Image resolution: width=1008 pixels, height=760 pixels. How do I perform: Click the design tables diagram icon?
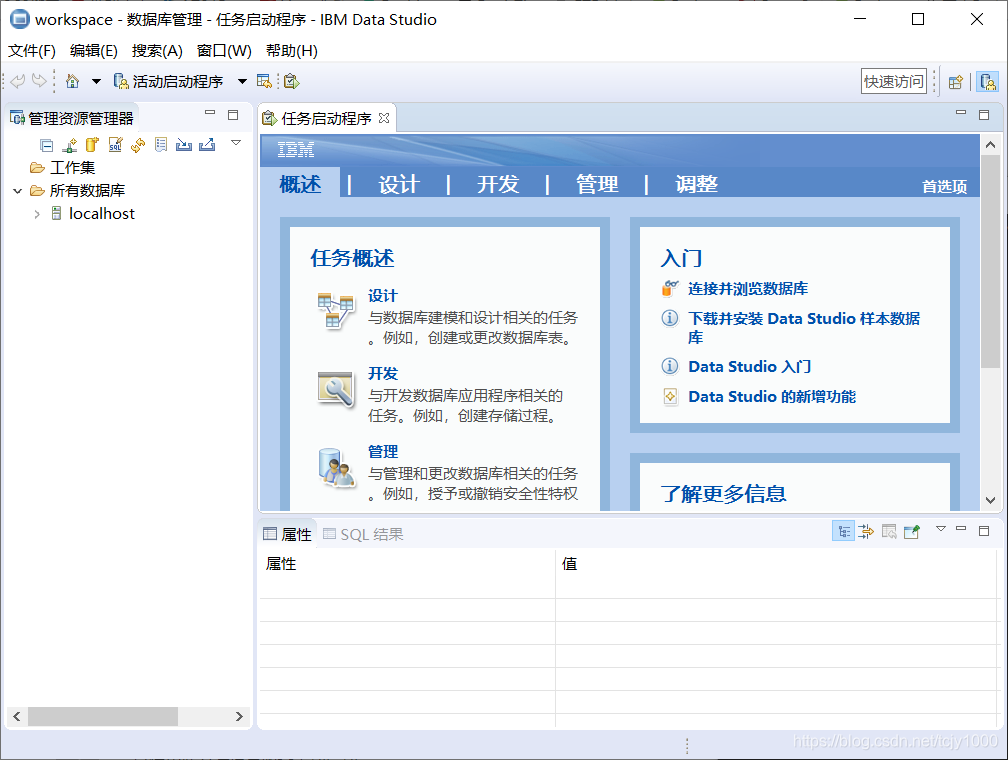coord(336,310)
